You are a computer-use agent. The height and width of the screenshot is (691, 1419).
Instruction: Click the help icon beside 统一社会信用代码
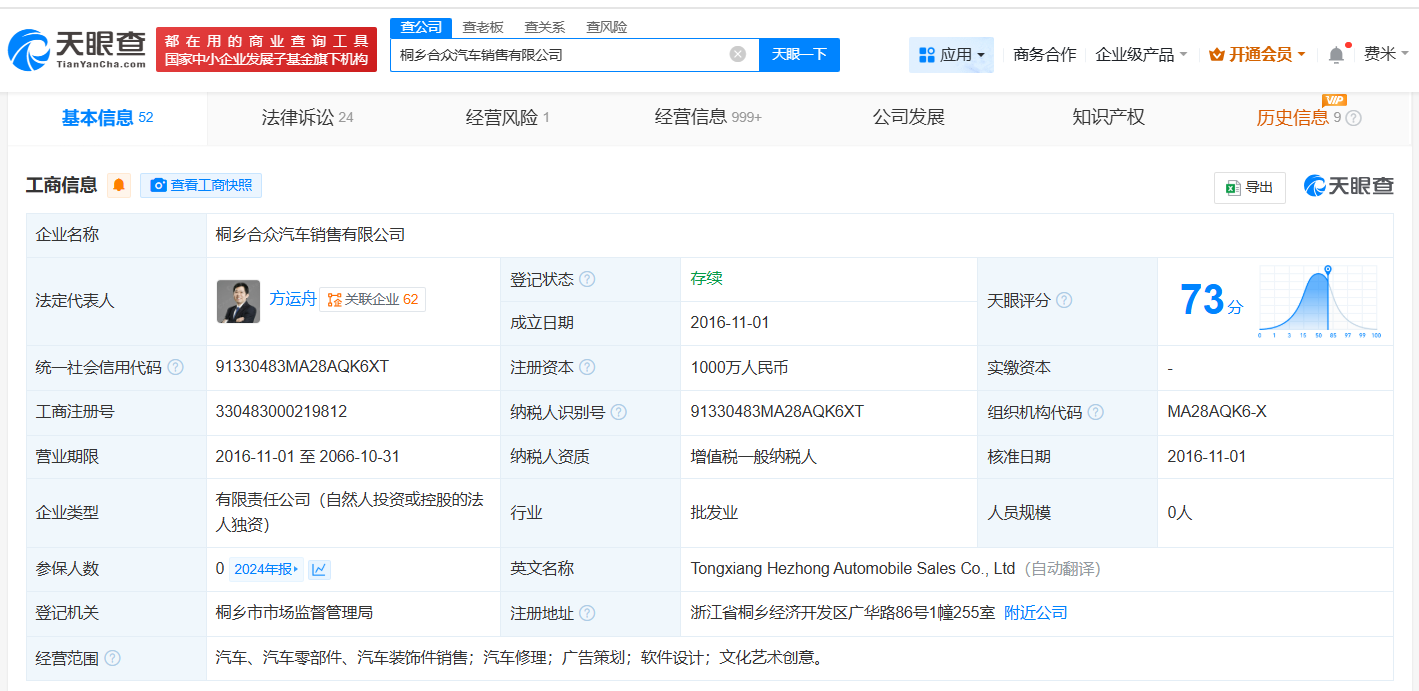[174, 367]
